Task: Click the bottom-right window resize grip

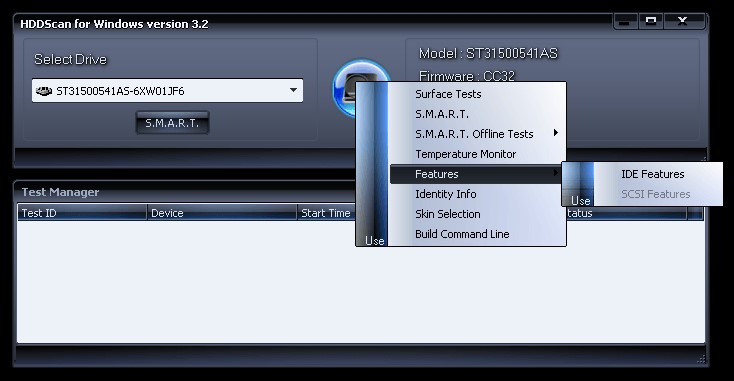Action: (x=701, y=359)
